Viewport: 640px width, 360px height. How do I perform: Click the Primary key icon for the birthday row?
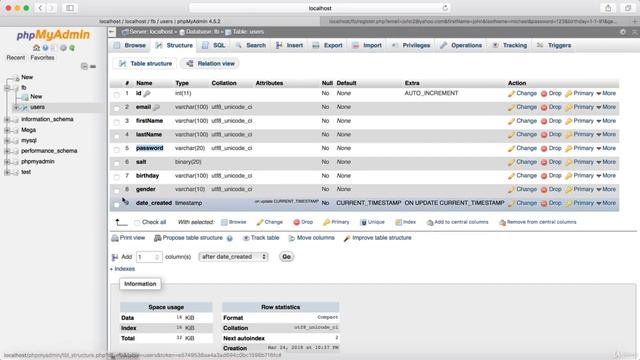point(569,176)
